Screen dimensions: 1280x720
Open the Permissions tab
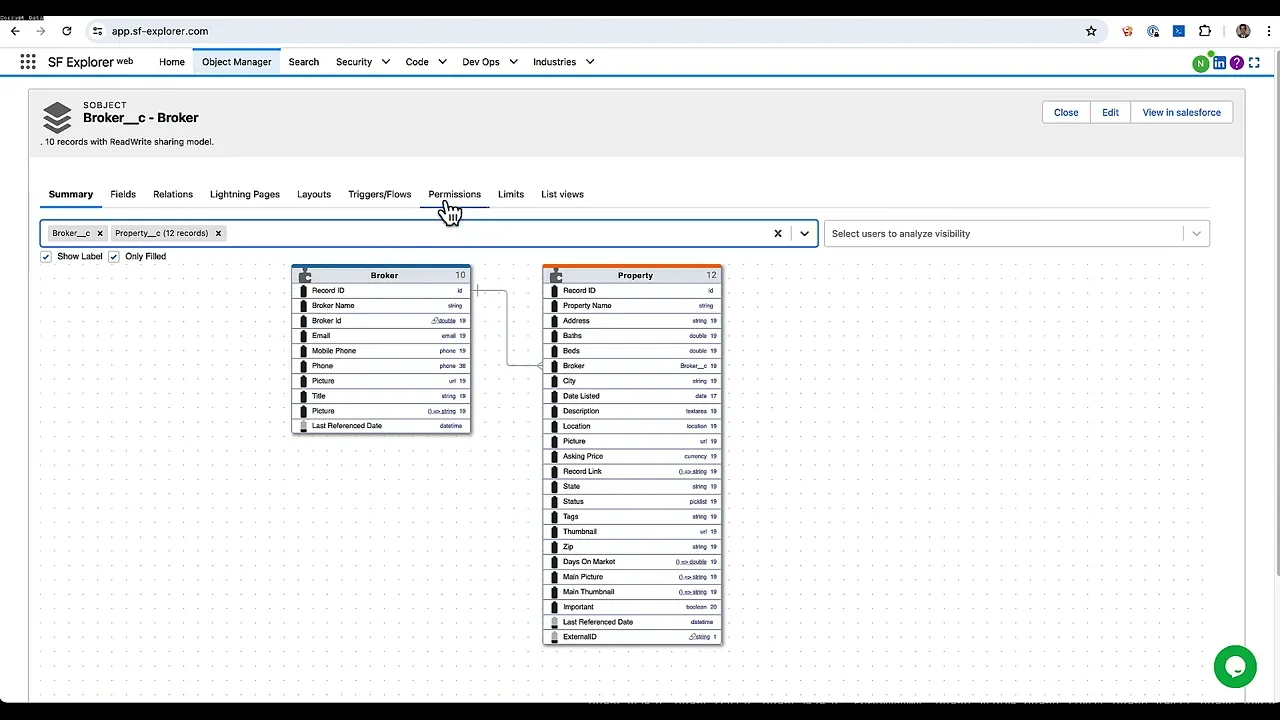pos(455,194)
